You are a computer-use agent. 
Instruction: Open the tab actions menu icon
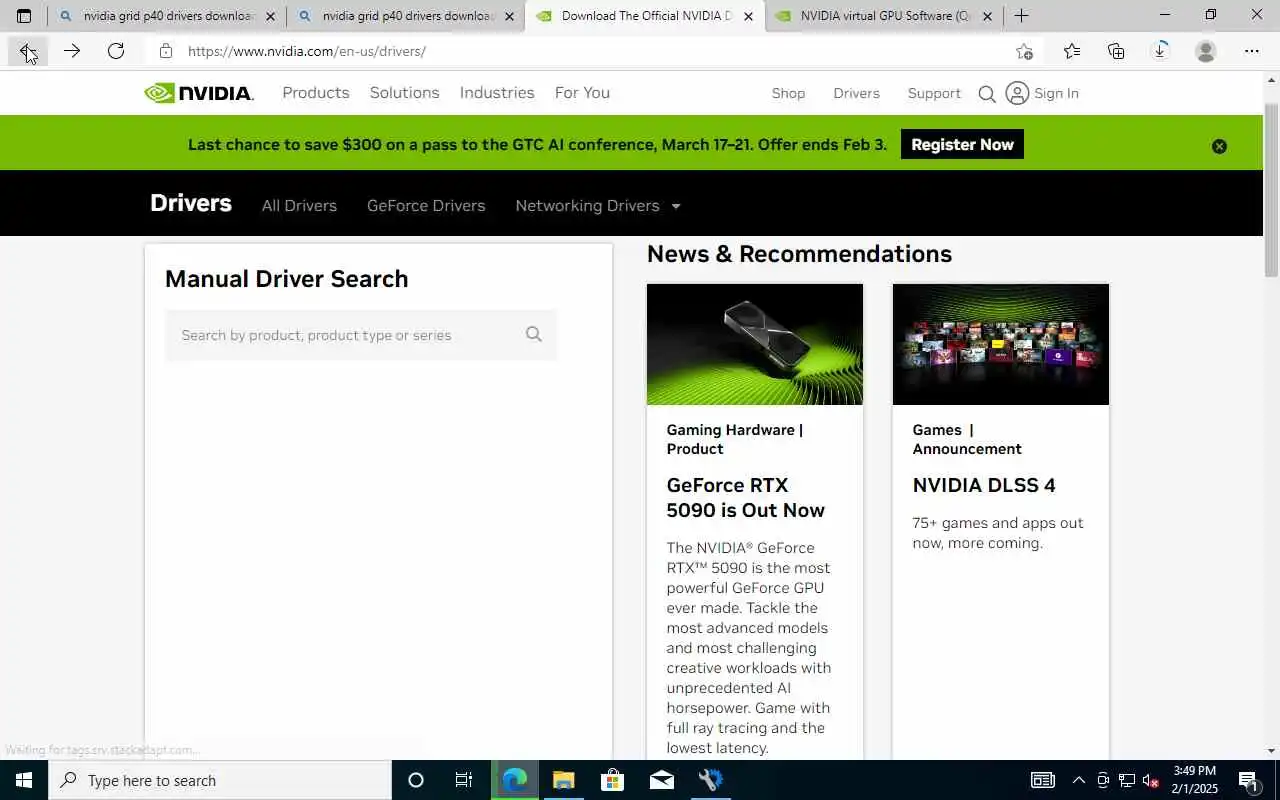pyautogui.click(x=24, y=16)
